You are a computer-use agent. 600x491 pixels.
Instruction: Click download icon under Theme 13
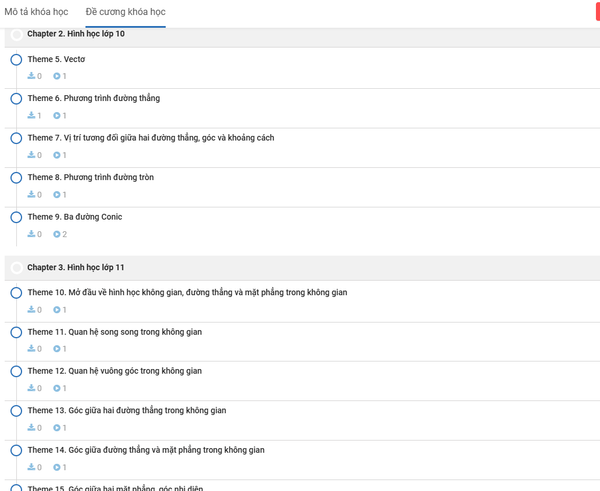[31, 428]
